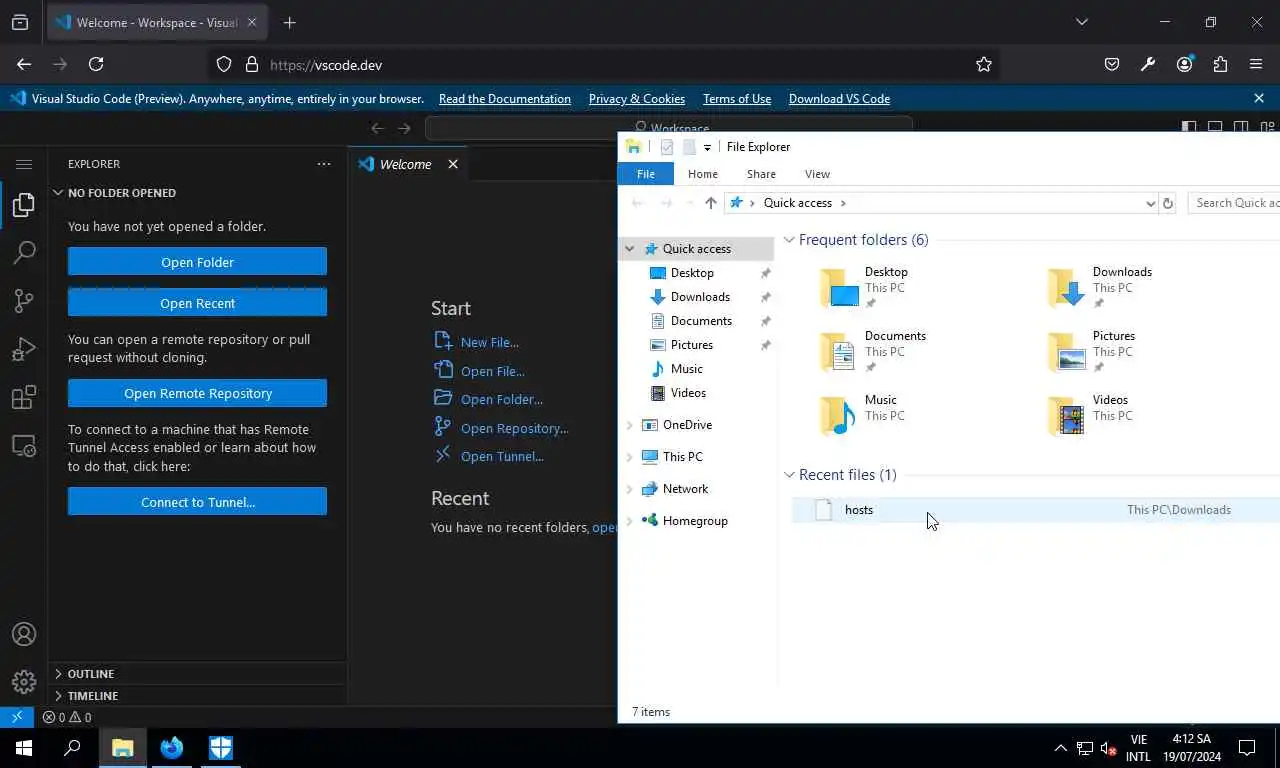Open the Manage gear icon in VS Code
Screen dimensions: 1280x768
(x=24, y=682)
